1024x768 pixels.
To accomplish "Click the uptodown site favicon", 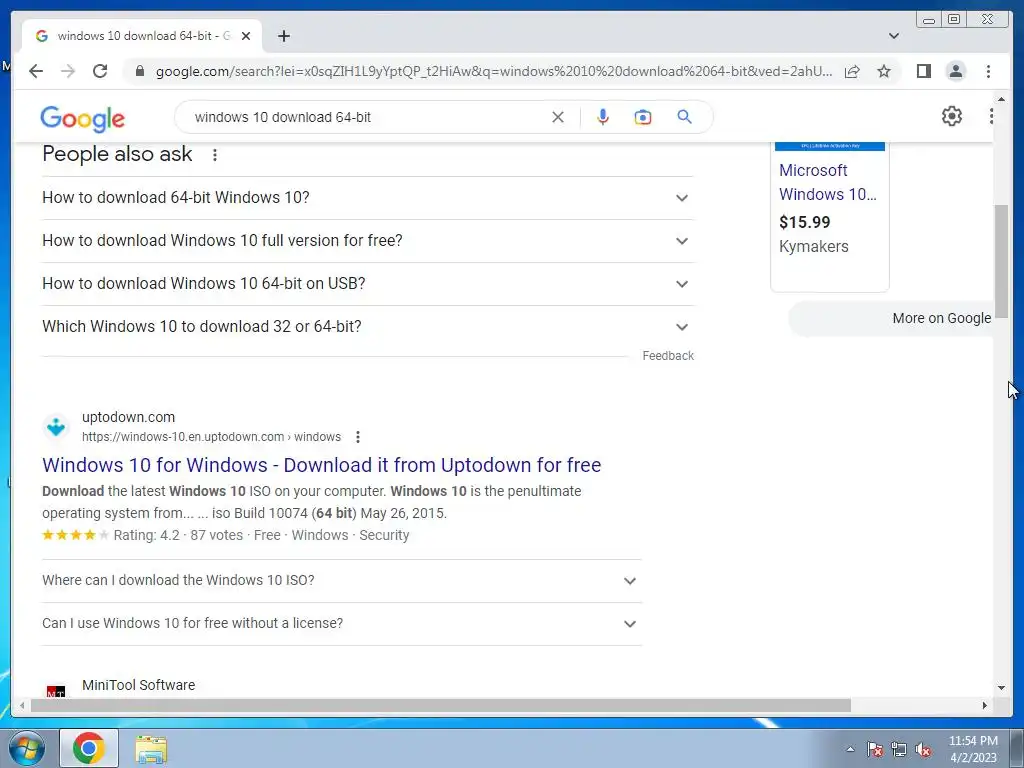I will [x=56, y=427].
